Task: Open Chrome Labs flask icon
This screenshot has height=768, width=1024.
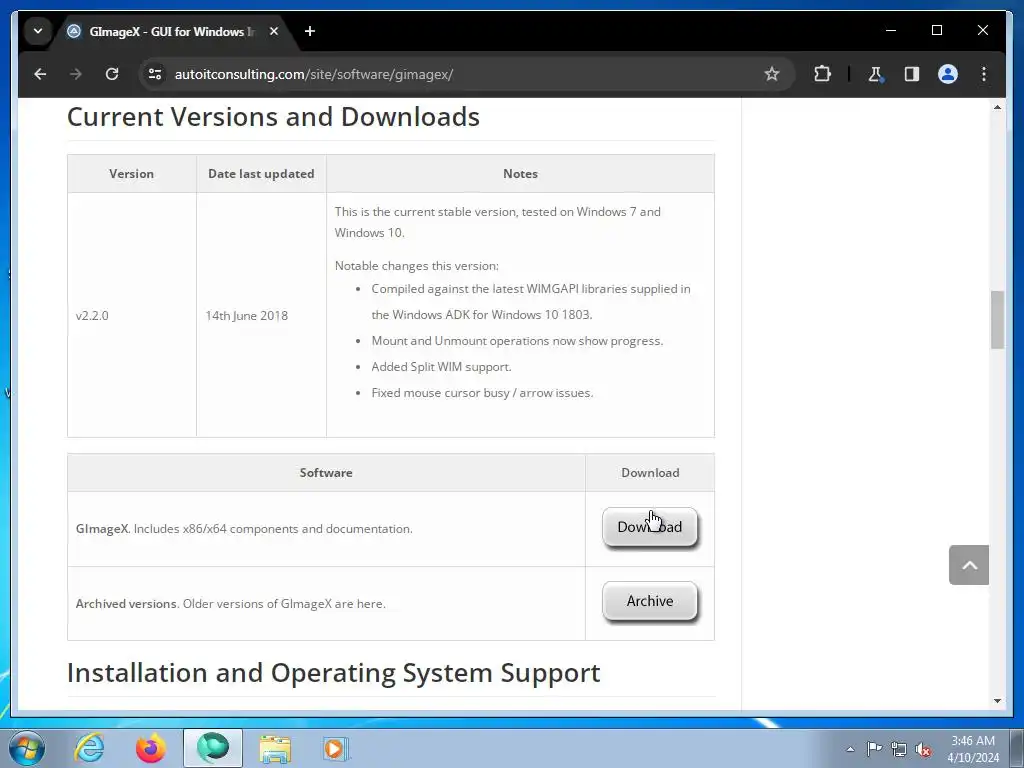Action: coord(876,74)
